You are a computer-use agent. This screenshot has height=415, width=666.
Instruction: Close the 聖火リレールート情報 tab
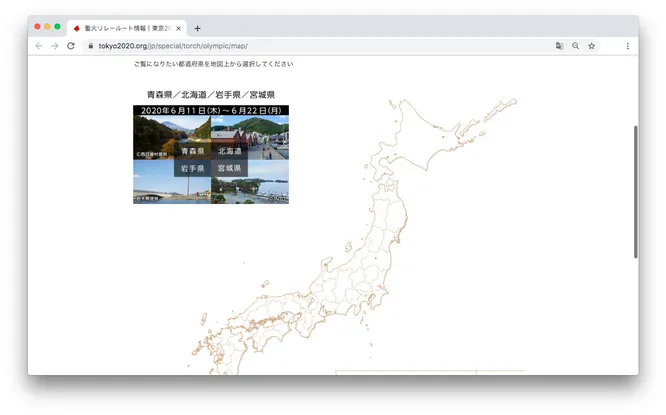click(x=178, y=28)
